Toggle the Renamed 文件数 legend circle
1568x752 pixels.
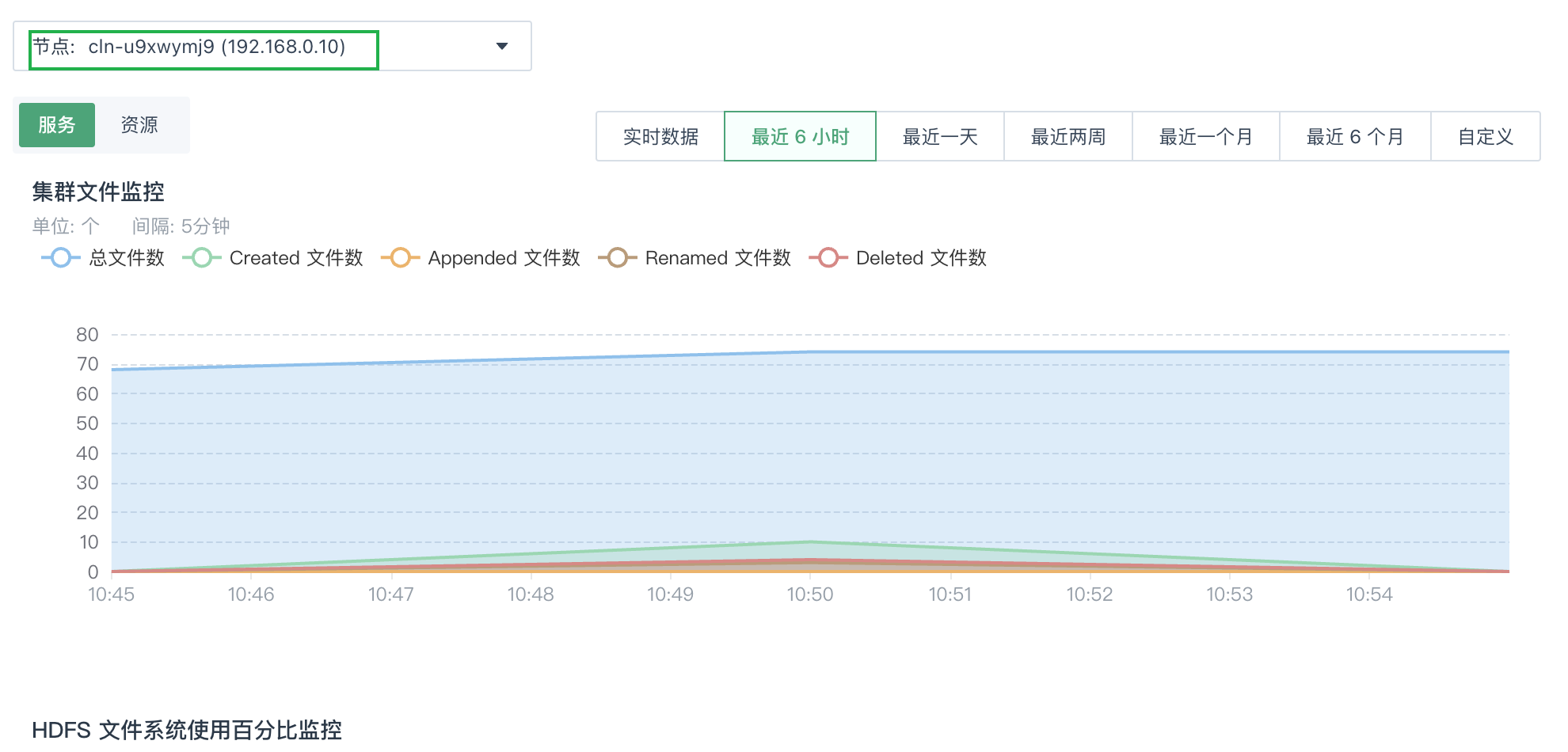pos(618,258)
